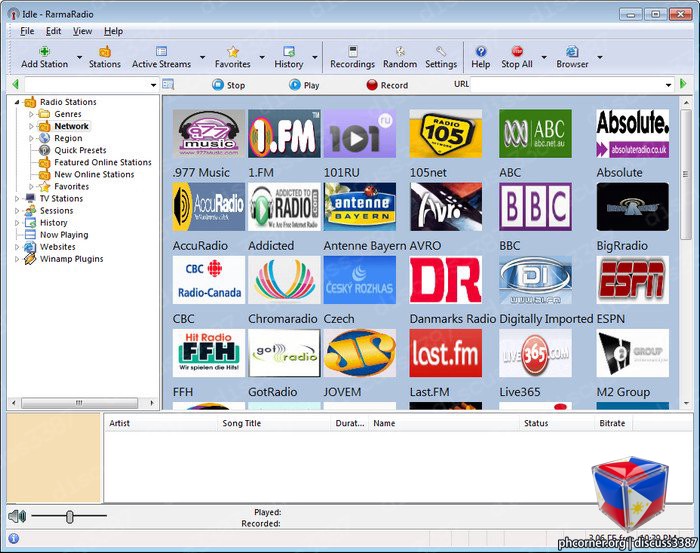Open the Live365 network thumbnail

[535, 353]
